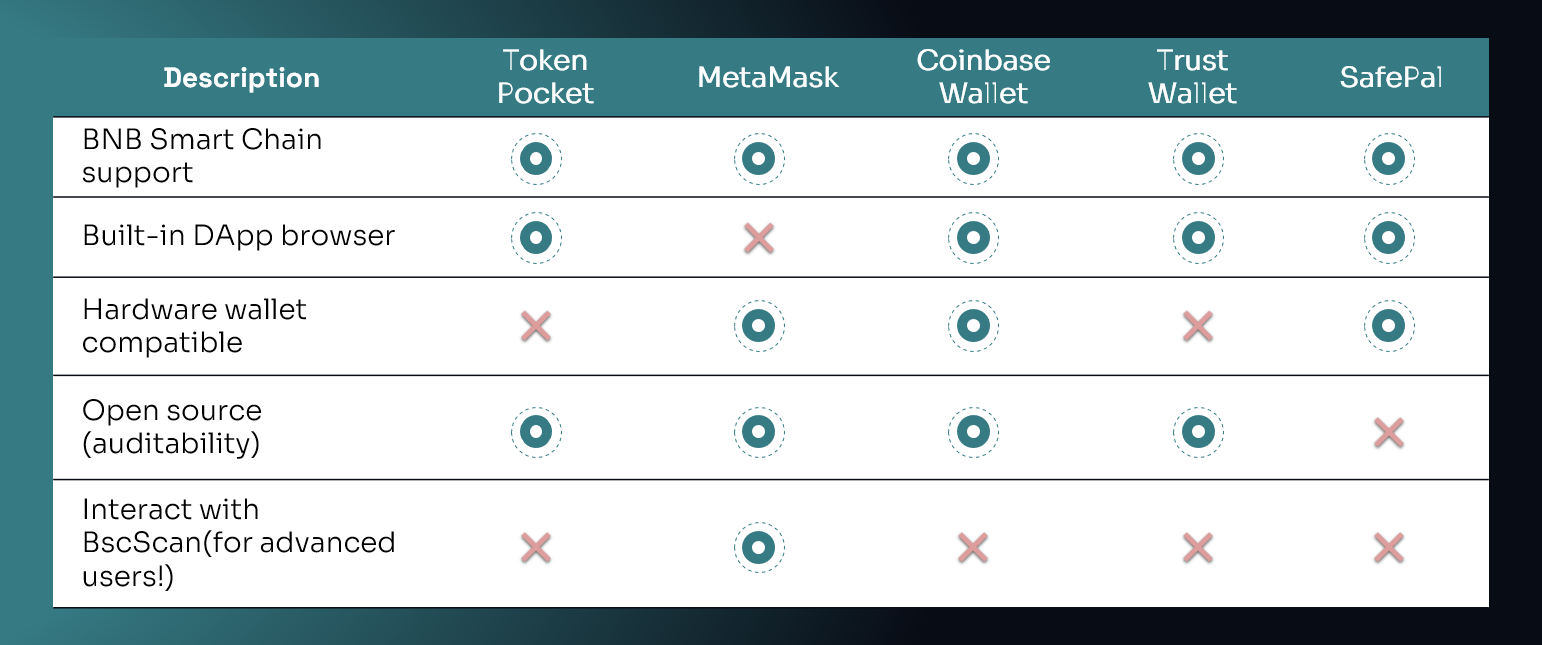Viewport: 1542px width, 645px height.
Task: Click the Token Pocket column header
Action: (x=546, y=77)
